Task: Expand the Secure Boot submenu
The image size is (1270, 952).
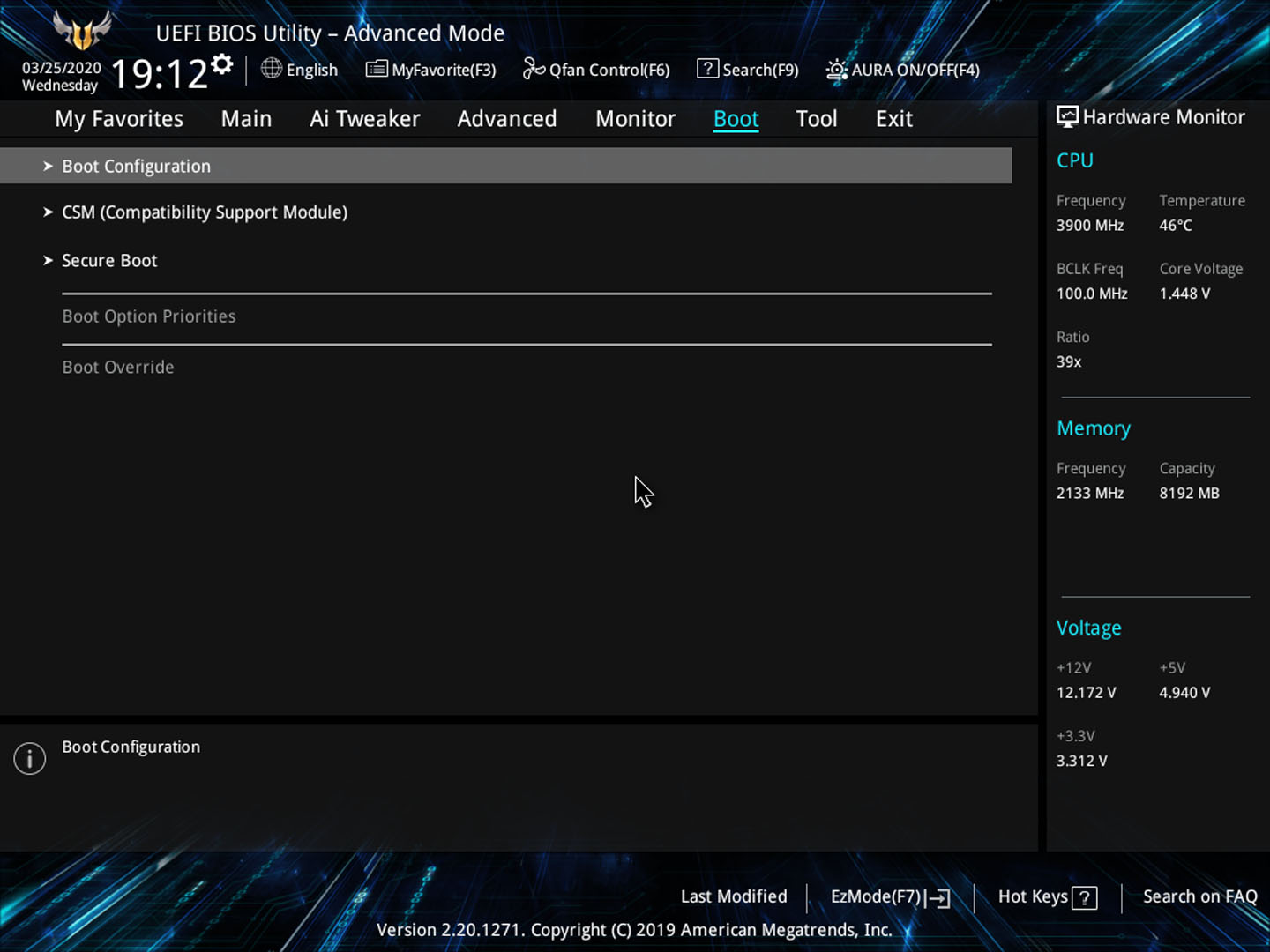Action: coord(109,261)
